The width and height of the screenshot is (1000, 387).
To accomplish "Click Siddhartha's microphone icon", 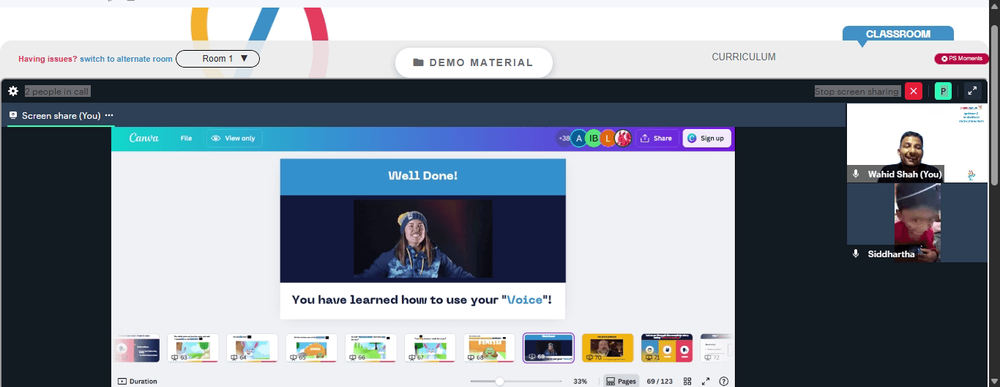I will [856, 254].
